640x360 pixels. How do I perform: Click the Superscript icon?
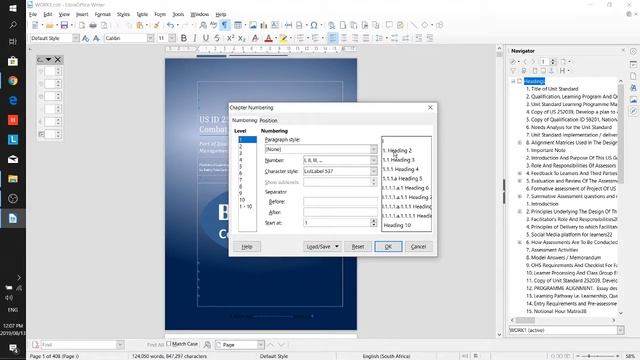click(x=231, y=38)
